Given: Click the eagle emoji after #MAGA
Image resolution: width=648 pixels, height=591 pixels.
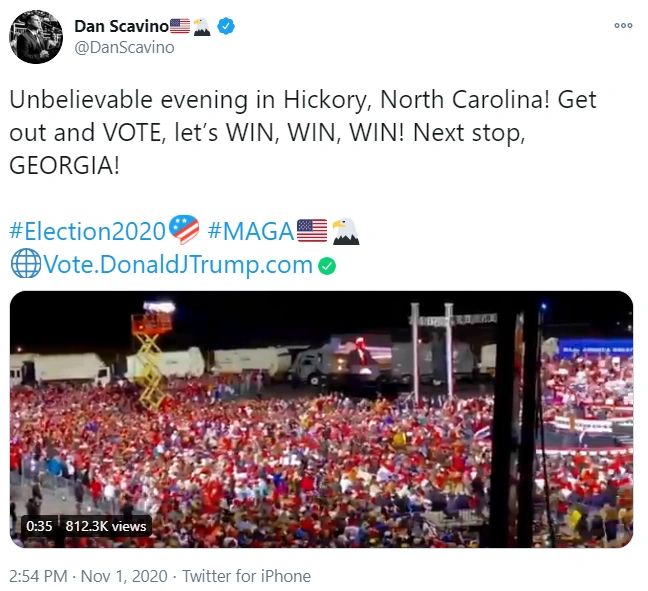Looking at the screenshot, I should (345, 231).
